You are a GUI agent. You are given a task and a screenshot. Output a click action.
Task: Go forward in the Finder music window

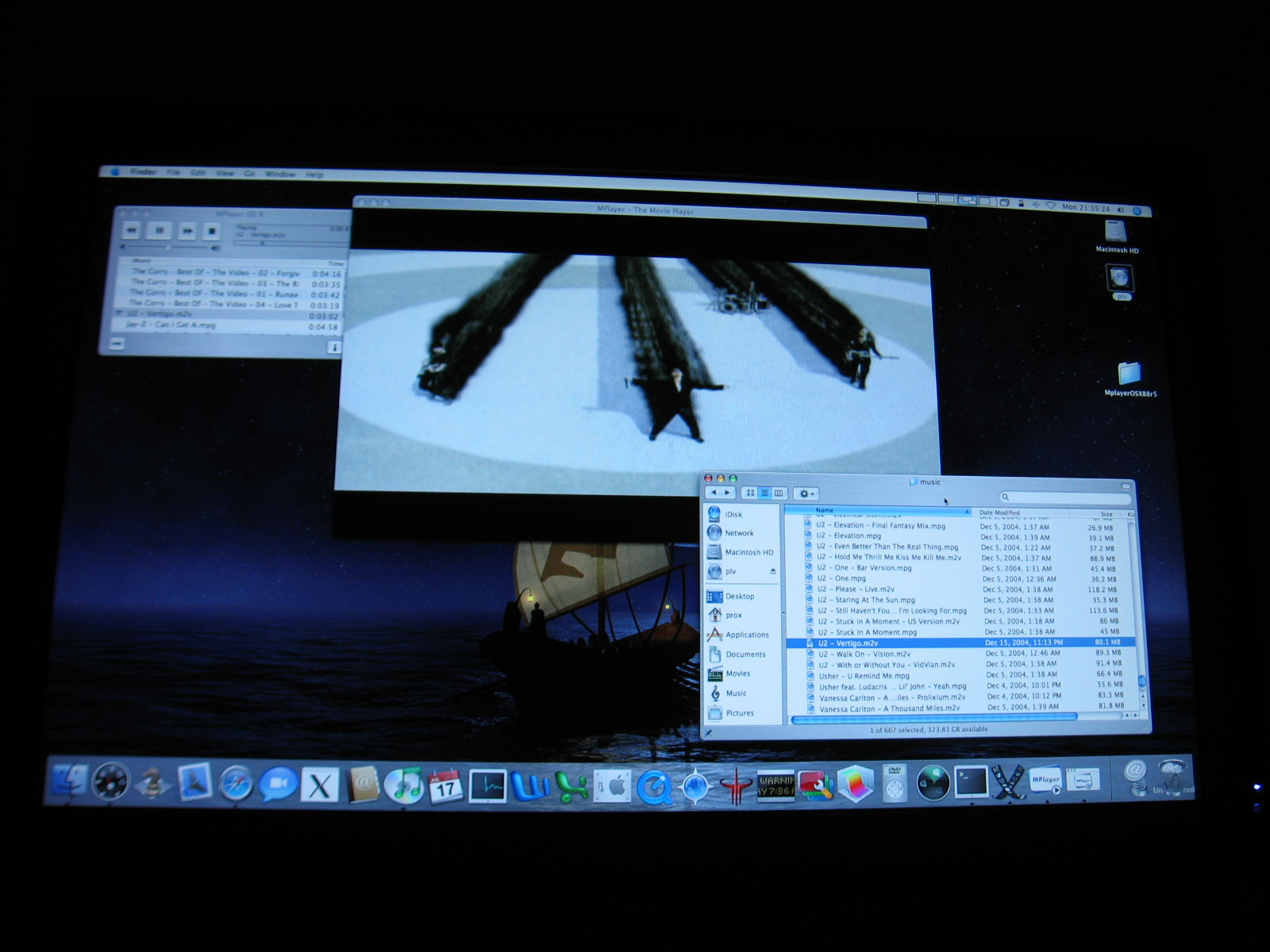point(727,493)
